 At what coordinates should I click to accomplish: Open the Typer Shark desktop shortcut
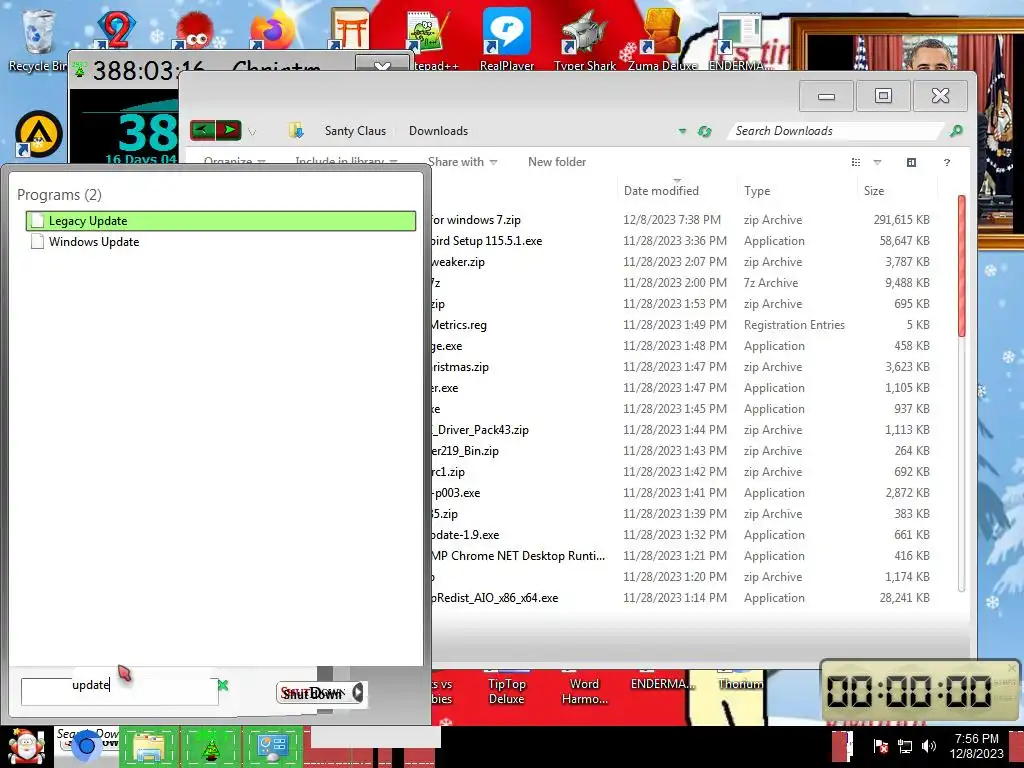[584, 39]
